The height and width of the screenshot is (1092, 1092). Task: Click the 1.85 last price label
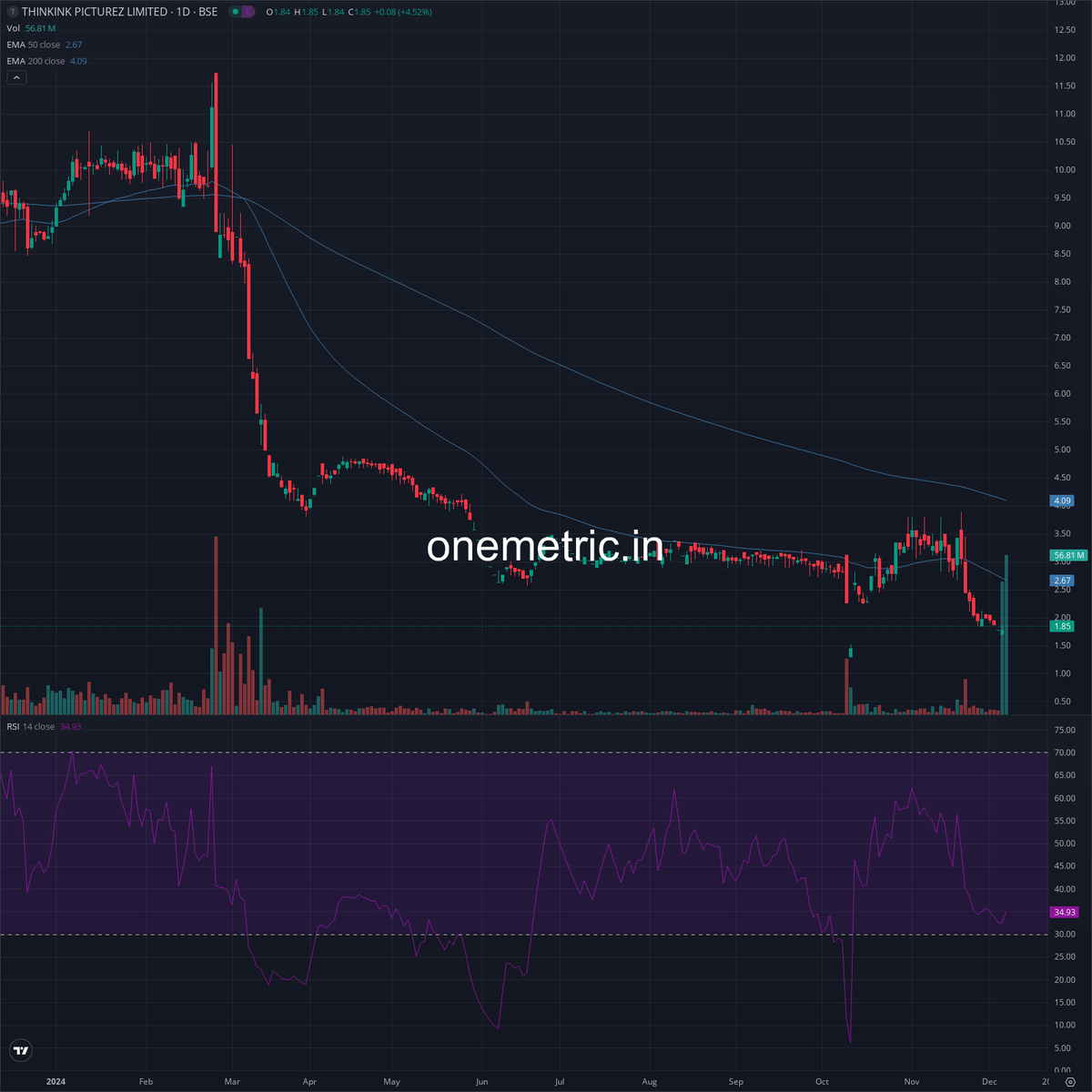tap(1062, 626)
